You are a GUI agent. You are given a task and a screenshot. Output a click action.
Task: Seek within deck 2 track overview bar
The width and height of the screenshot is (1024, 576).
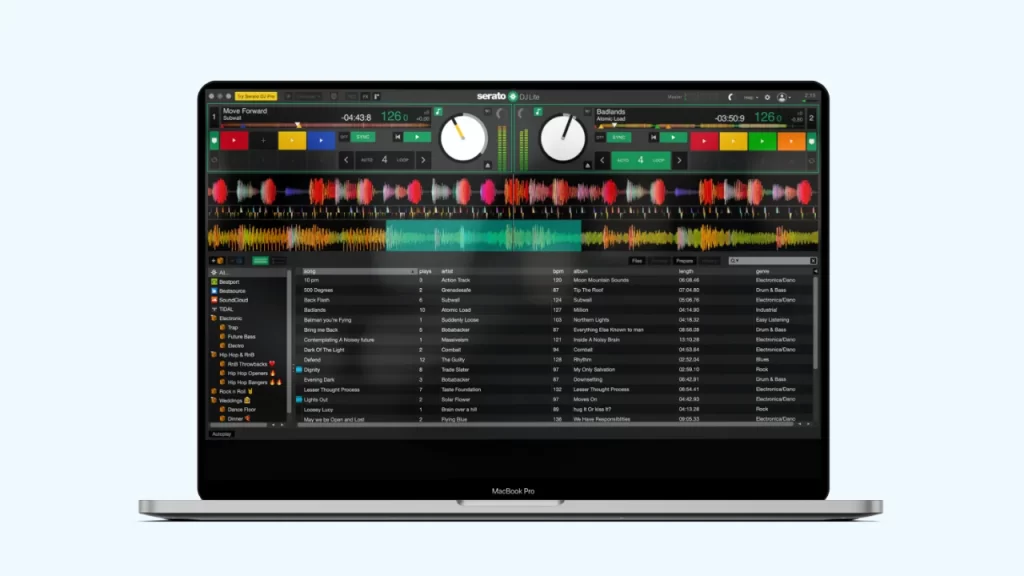[699, 126]
